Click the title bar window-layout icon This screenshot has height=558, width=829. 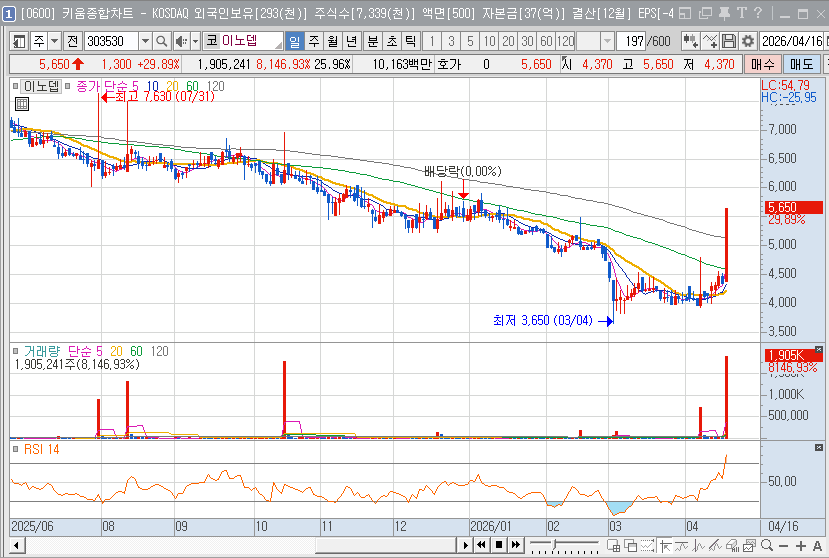685,13
